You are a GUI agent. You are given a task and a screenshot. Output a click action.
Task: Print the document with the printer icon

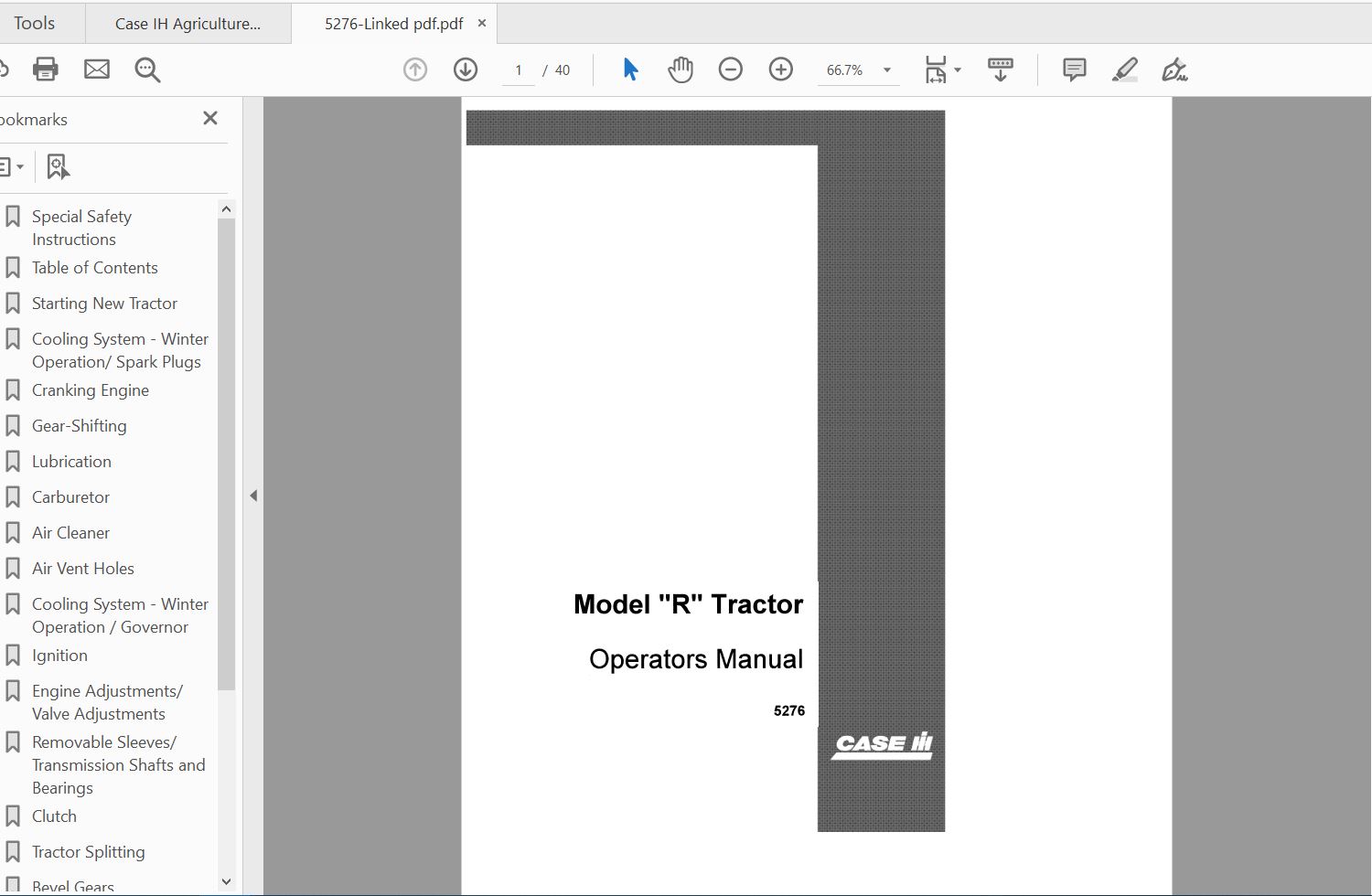click(x=45, y=69)
